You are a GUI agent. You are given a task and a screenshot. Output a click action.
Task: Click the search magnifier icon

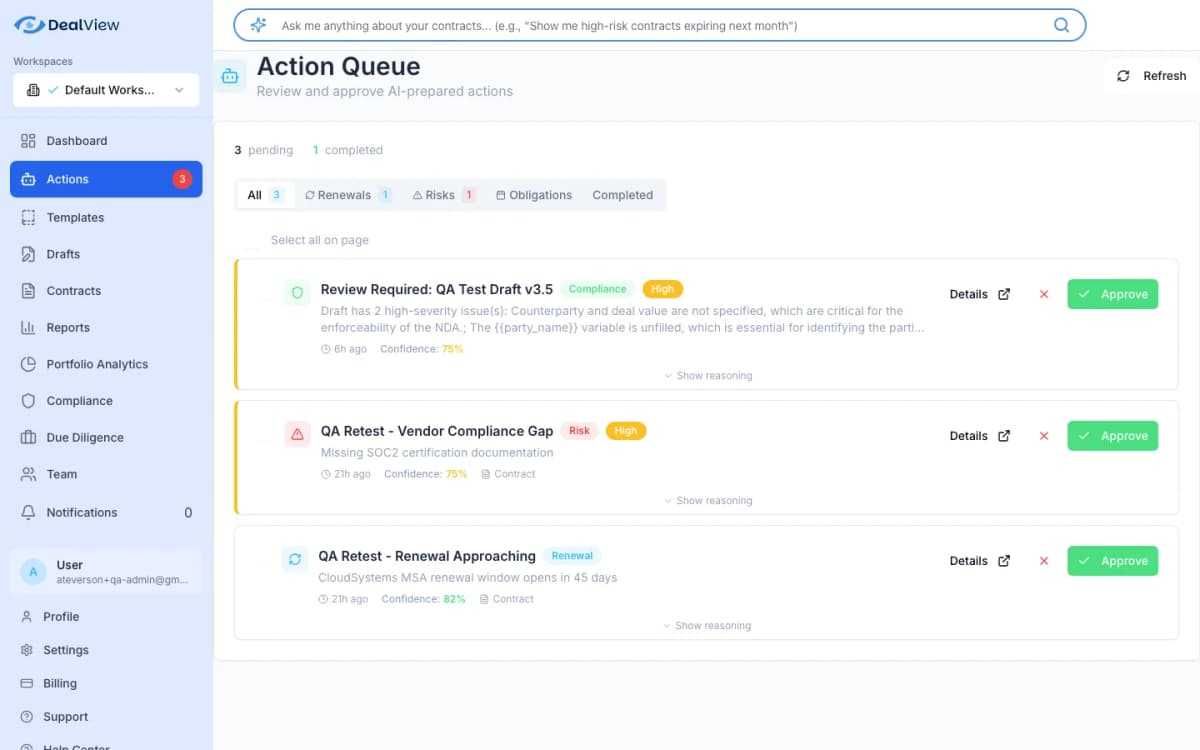point(1061,25)
